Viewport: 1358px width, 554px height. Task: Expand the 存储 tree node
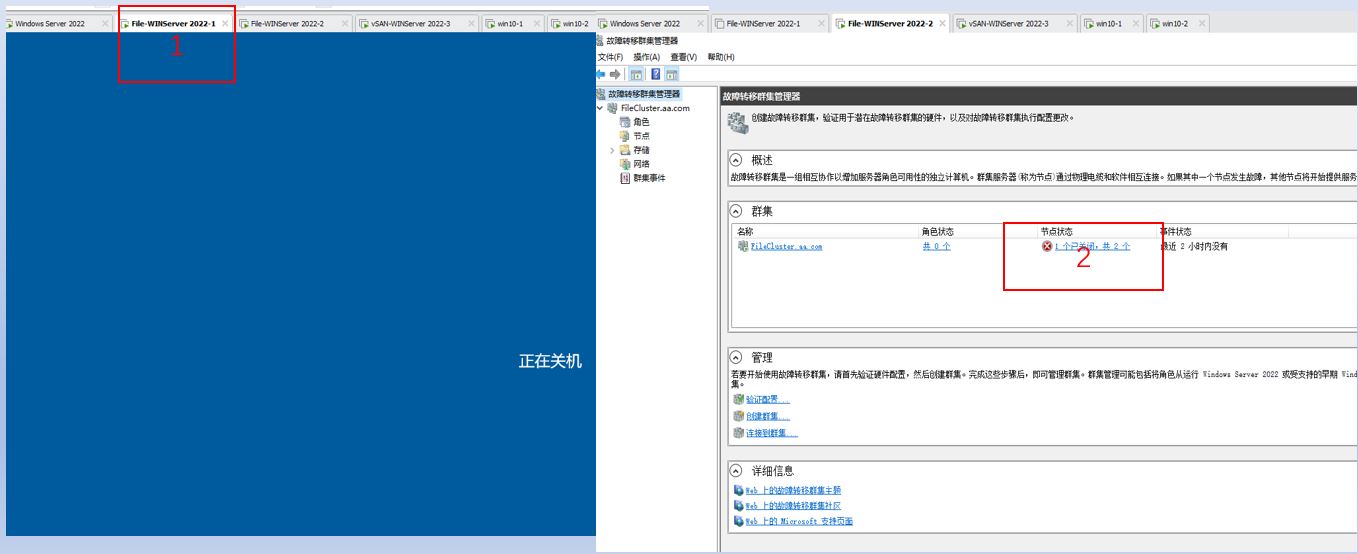click(612, 150)
